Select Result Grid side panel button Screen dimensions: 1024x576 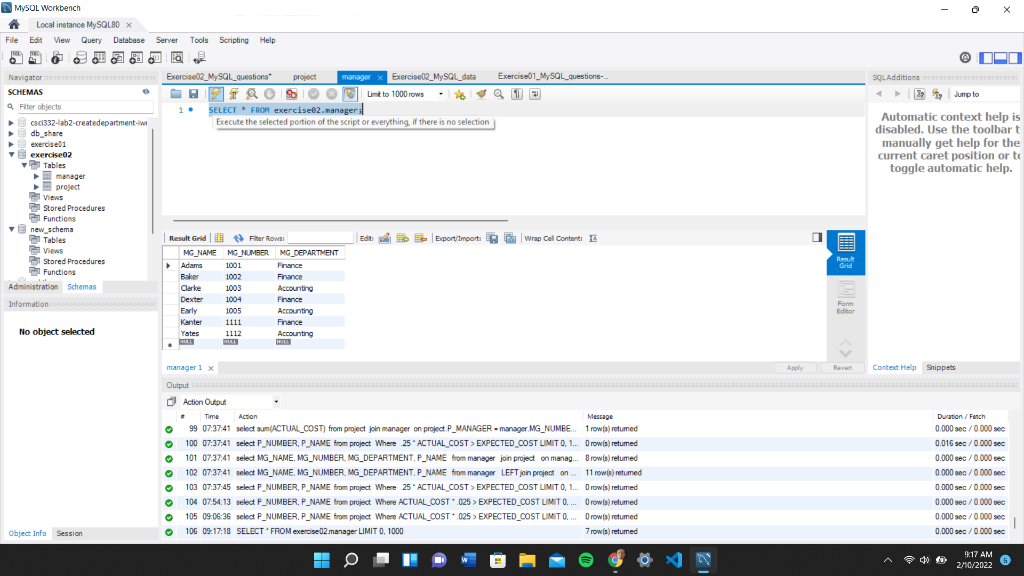[x=846, y=251]
